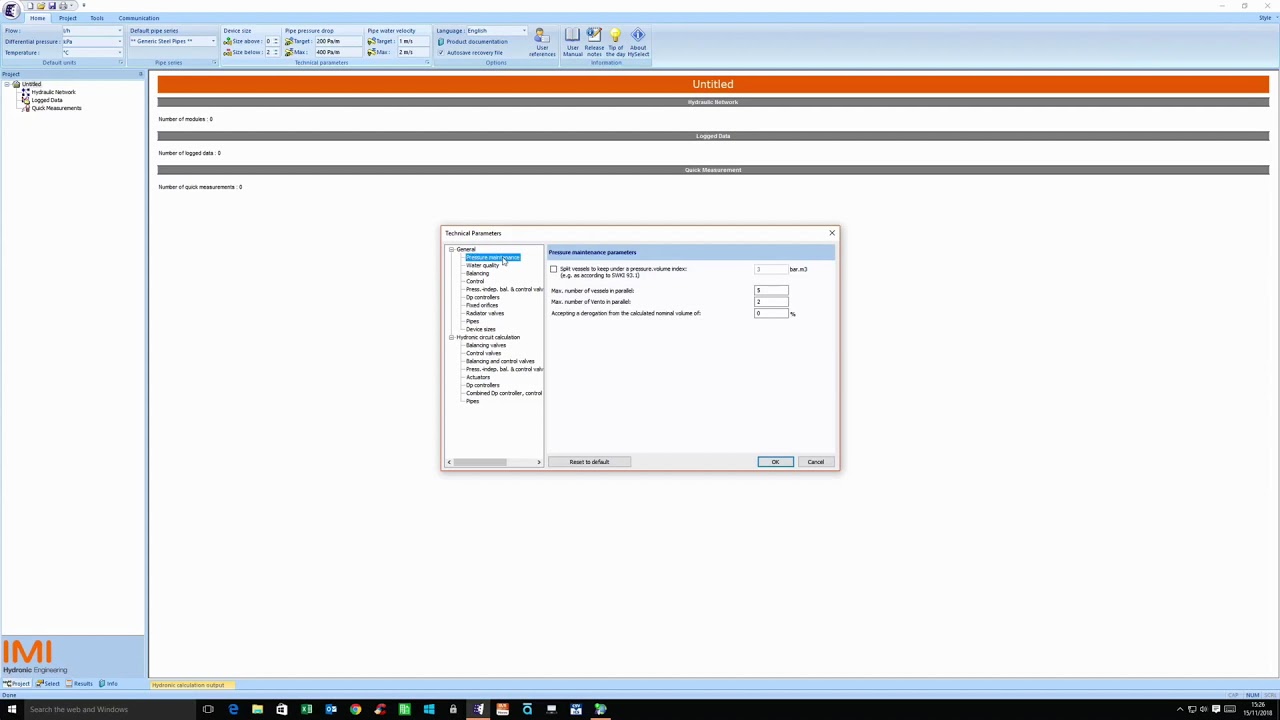Open Technical parameters group dialog launcher
1280x720 pixels.
(427, 63)
